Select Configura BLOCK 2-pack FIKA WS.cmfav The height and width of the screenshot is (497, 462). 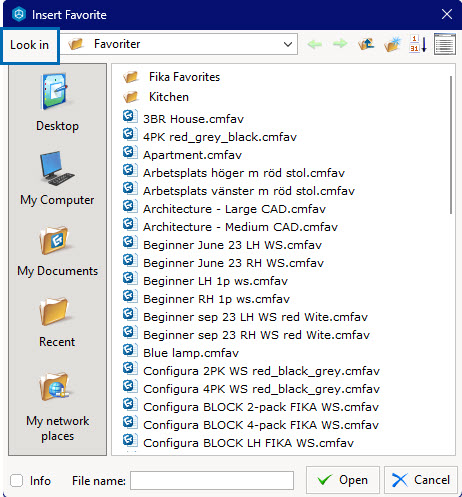click(x=261, y=407)
